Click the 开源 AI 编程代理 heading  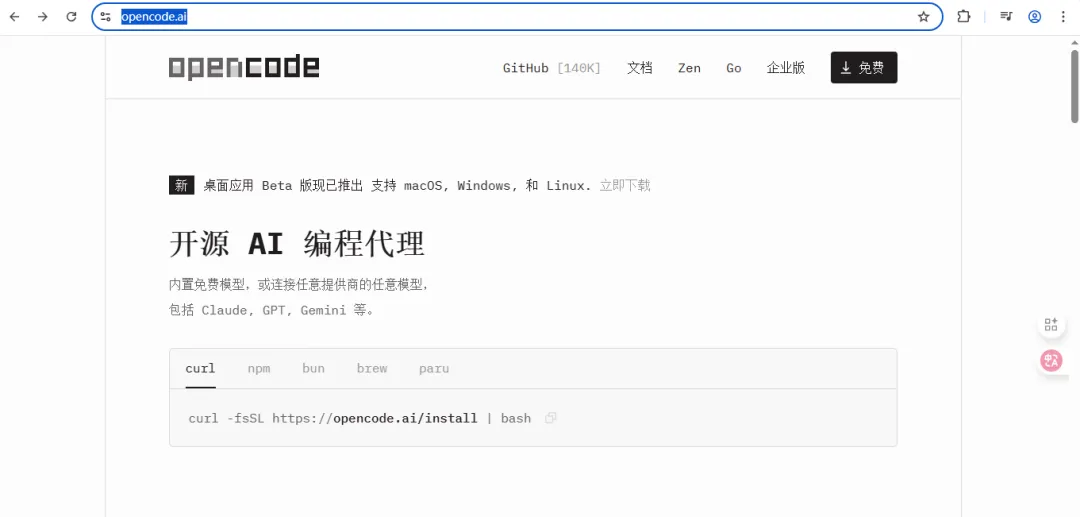tap(297, 244)
